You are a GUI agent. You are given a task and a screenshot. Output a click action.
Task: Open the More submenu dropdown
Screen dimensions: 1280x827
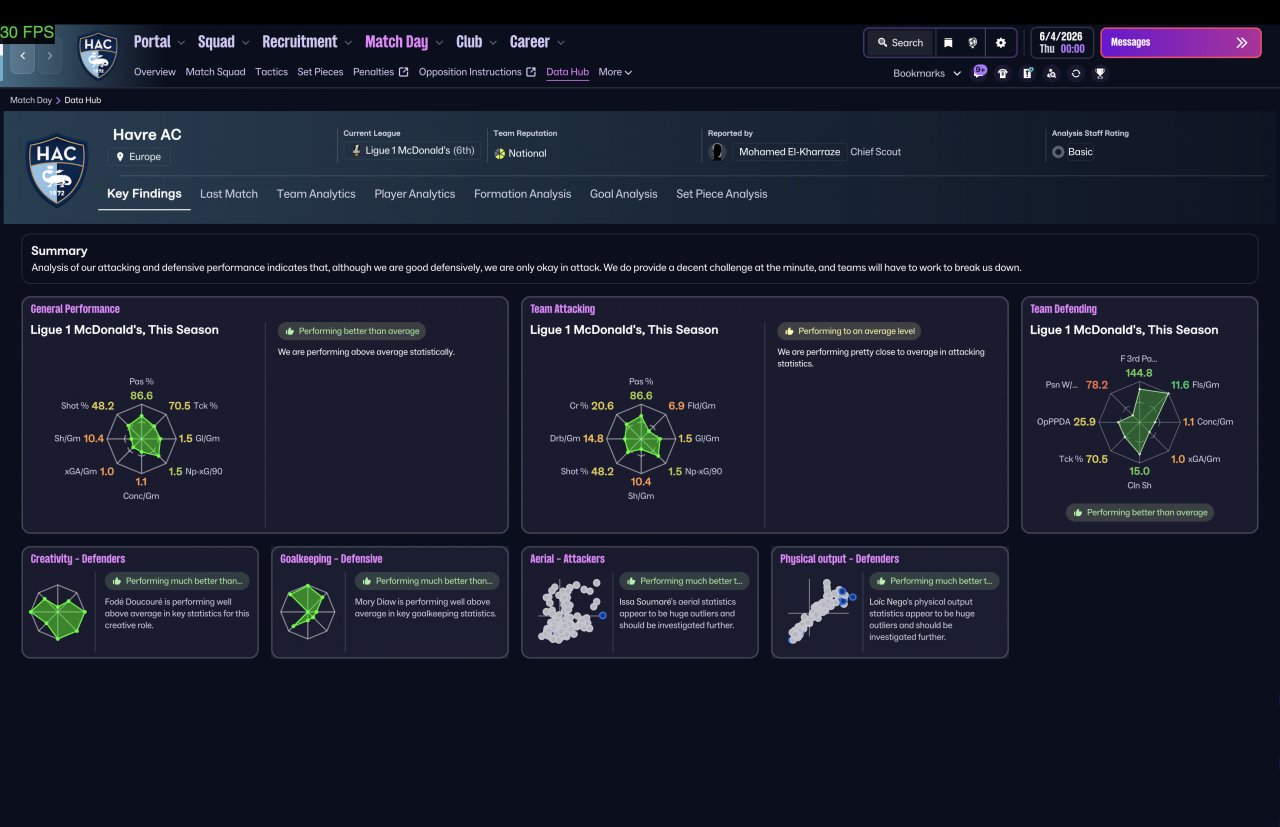pos(615,72)
